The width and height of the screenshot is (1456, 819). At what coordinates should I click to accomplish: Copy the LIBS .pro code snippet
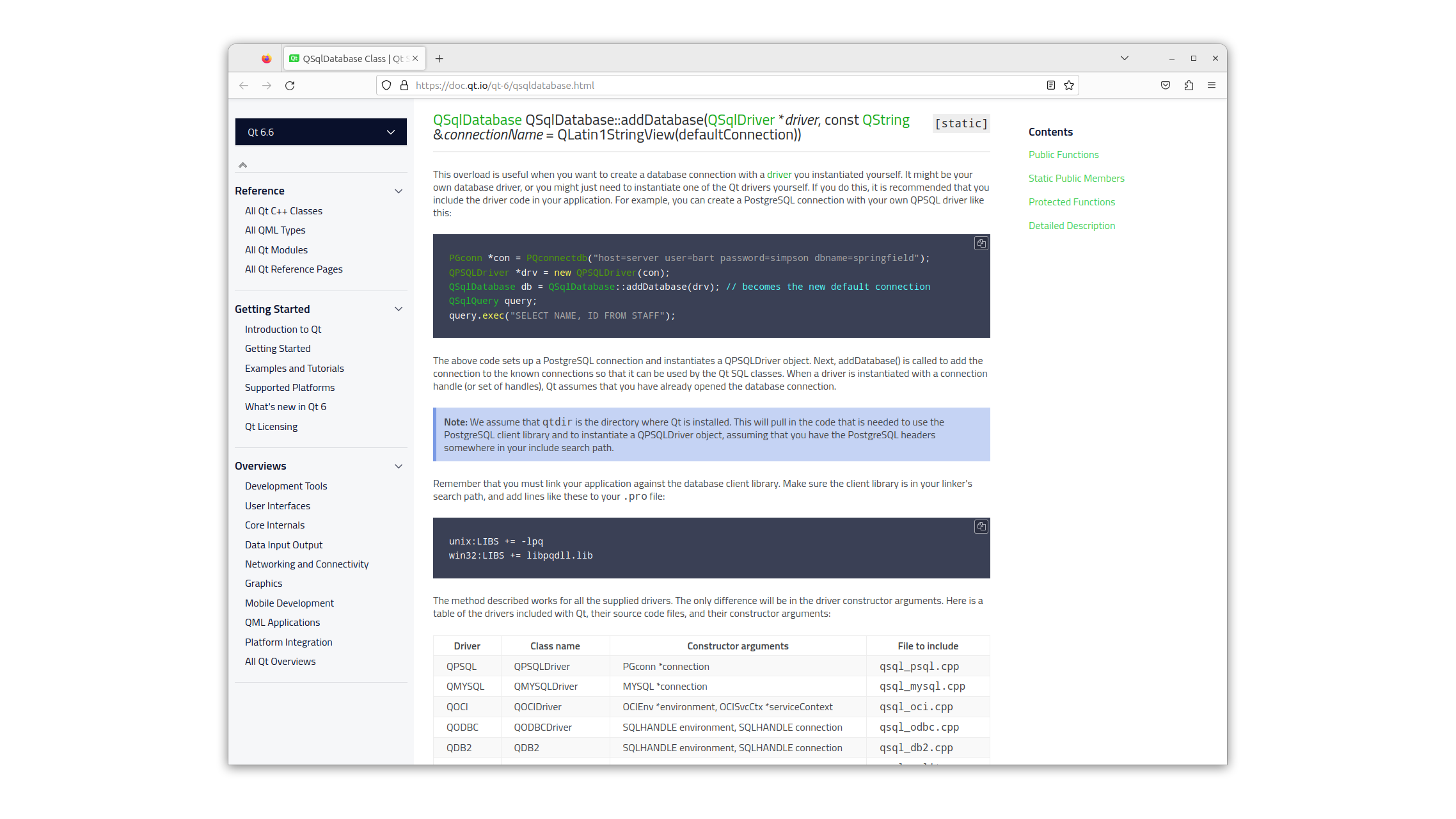981,527
